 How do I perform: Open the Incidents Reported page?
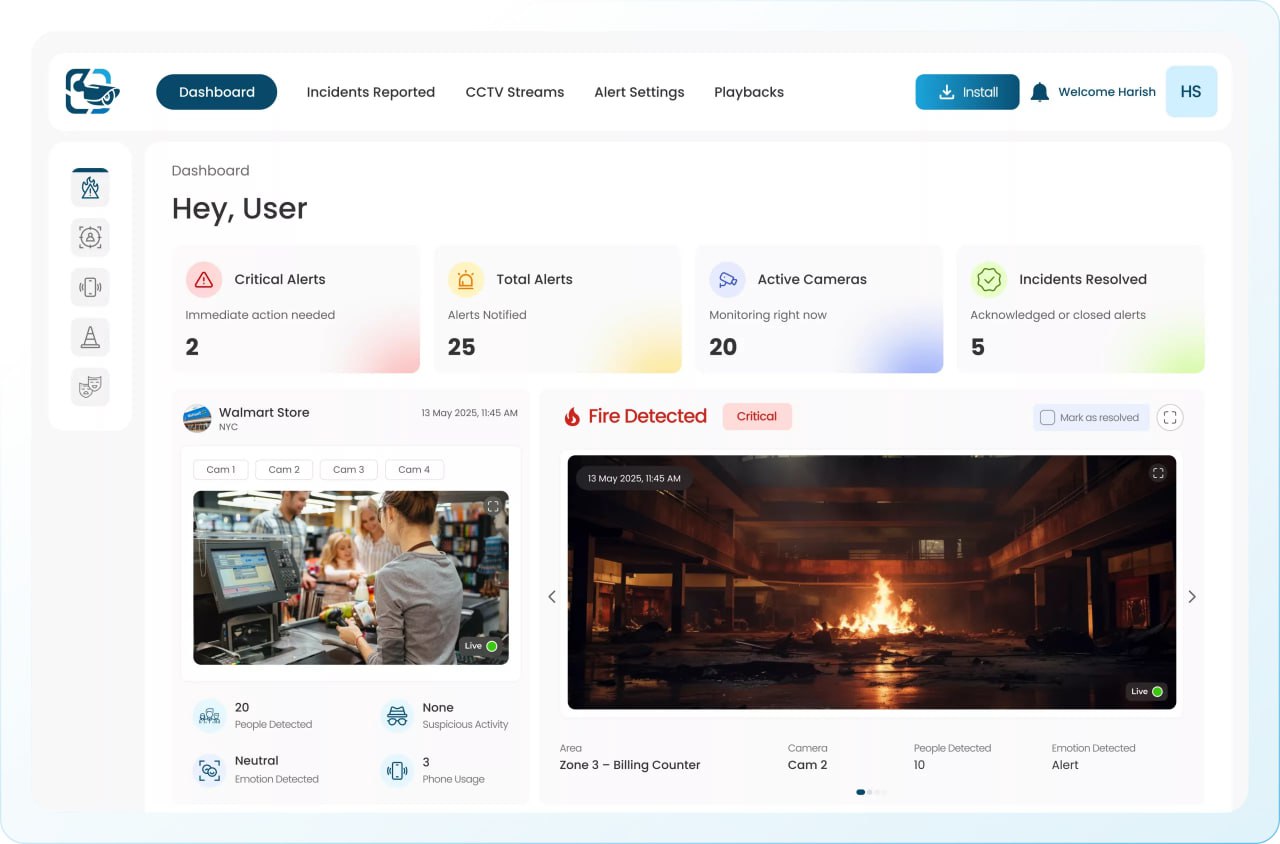[371, 91]
